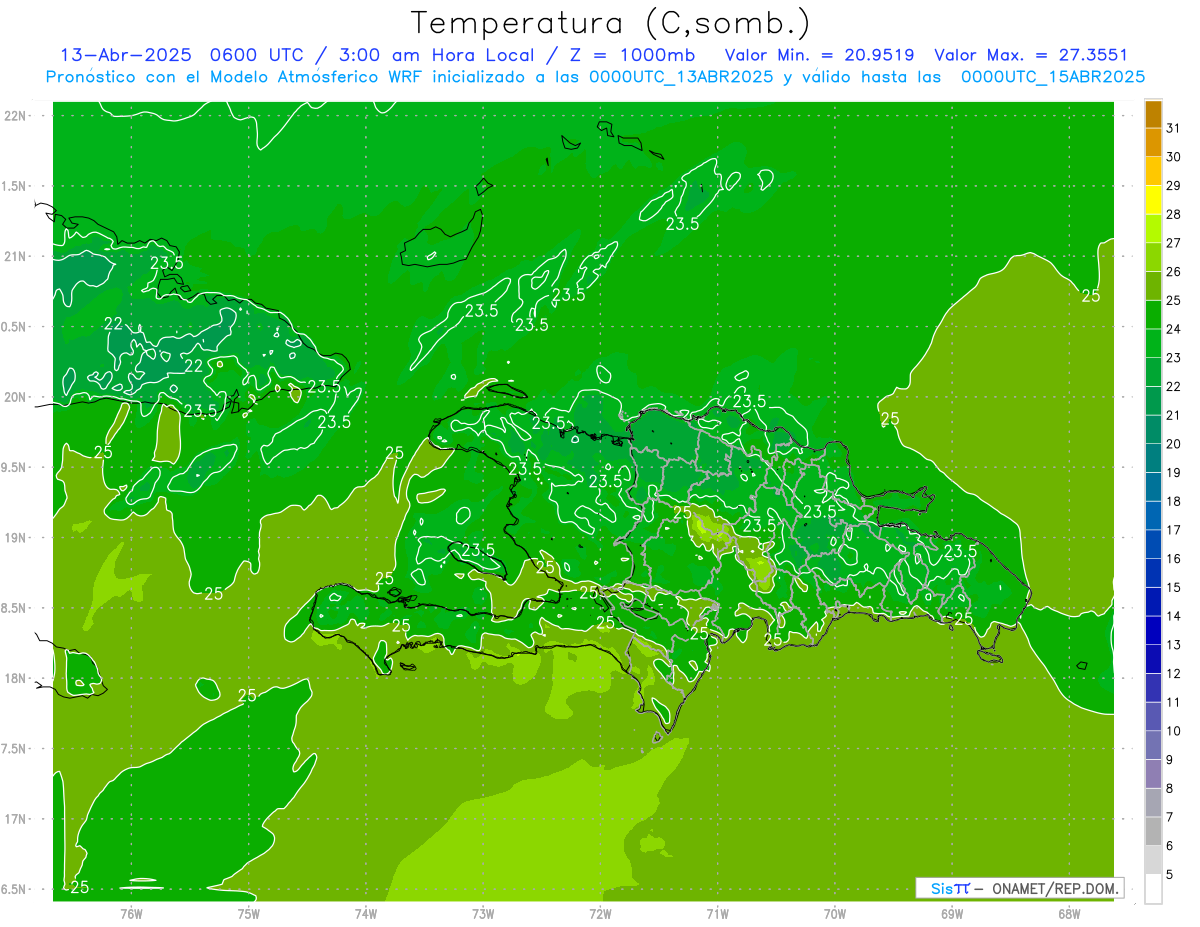Click latitude axis label "17N"
1200x927 pixels.
17,819
